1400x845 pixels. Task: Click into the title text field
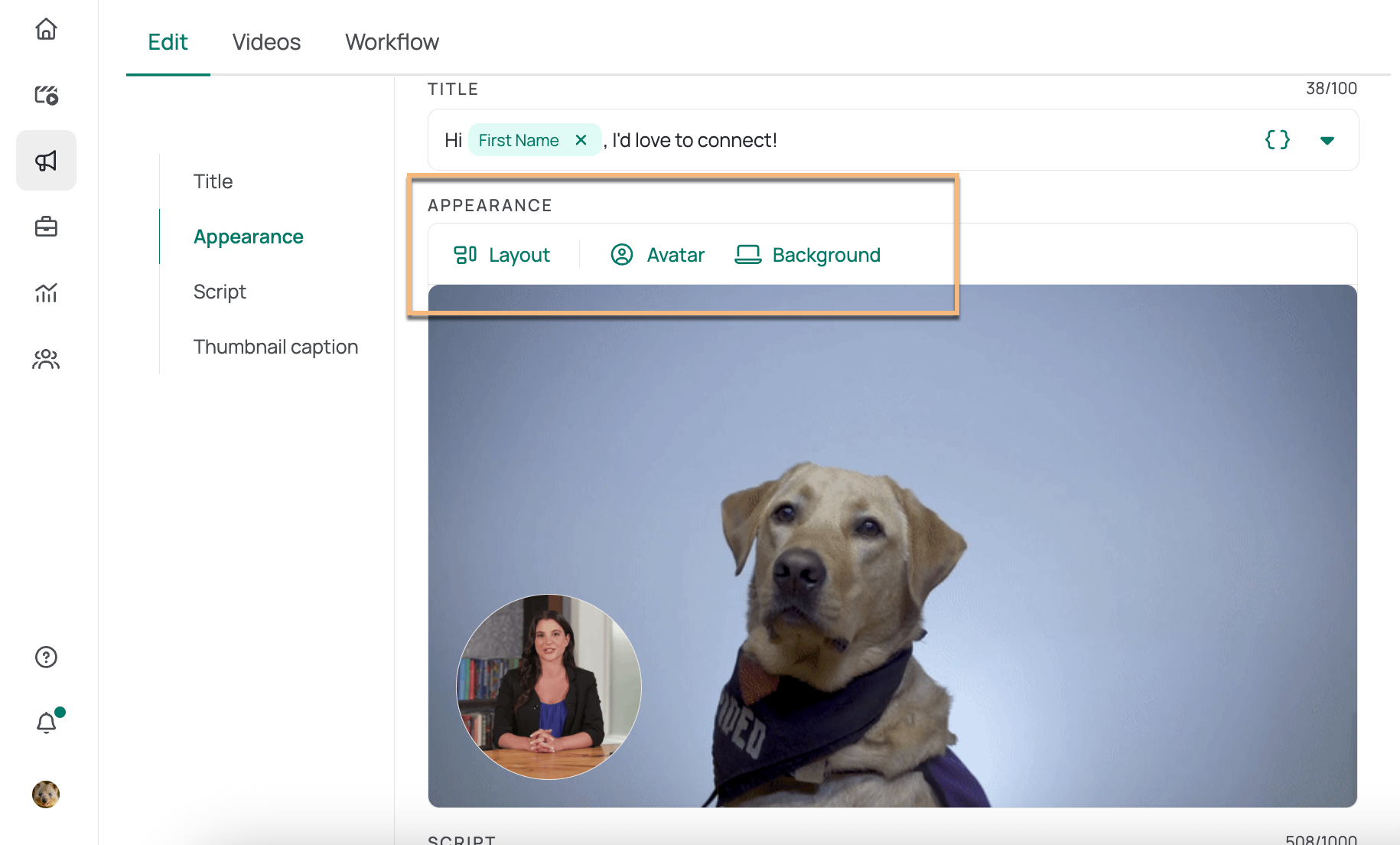[893, 140]
